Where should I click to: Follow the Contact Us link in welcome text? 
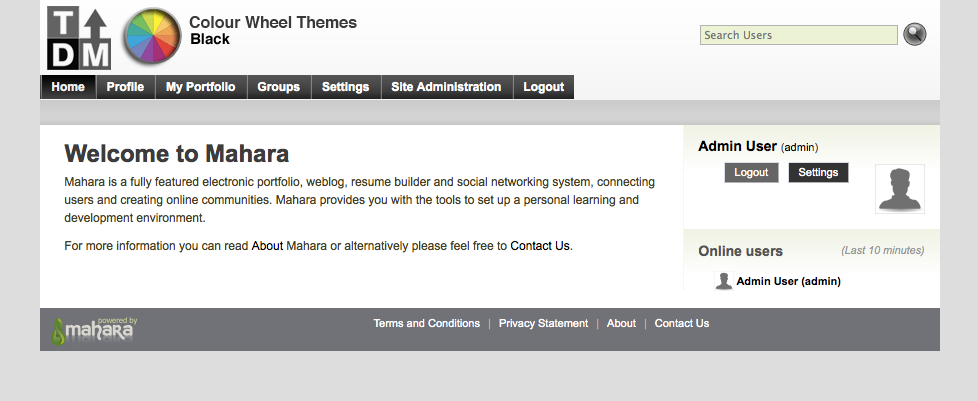[540, 245]
